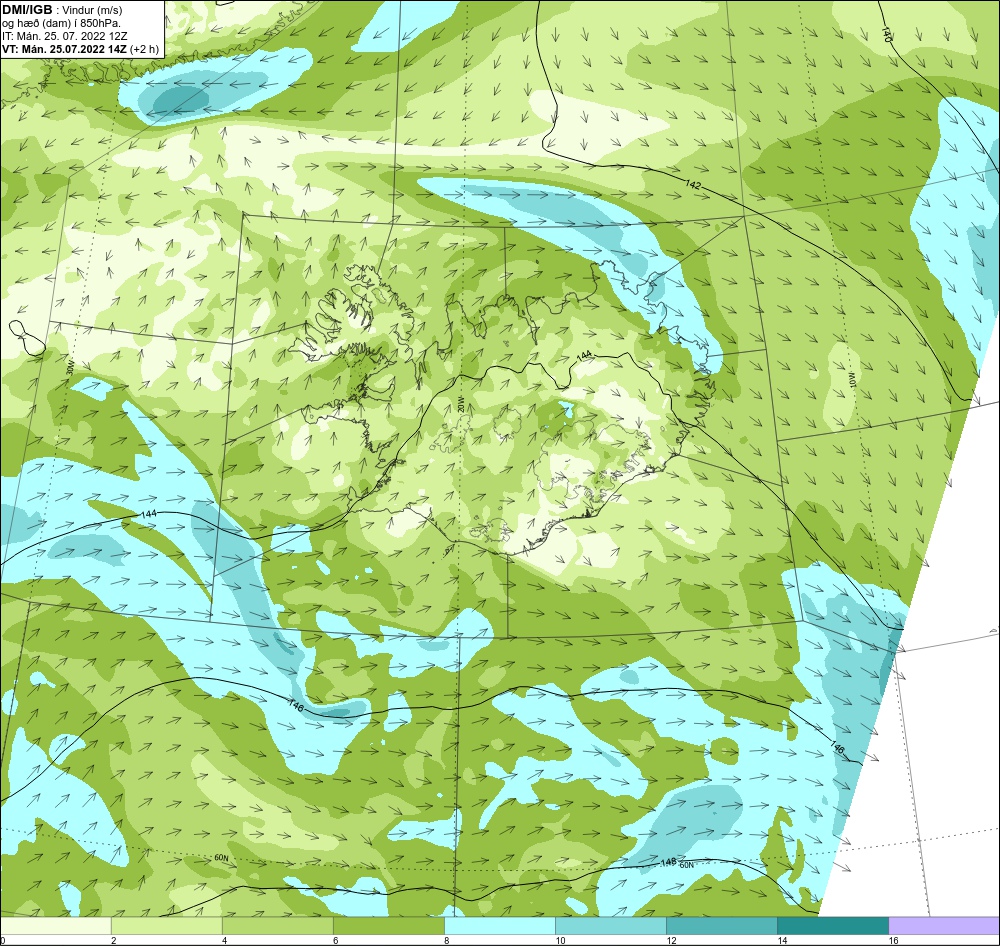The width and height of the screenshot is (1000, 946).
Task: Select the purple above-16 m/s legend swatch
Action: tap(944, 925)
